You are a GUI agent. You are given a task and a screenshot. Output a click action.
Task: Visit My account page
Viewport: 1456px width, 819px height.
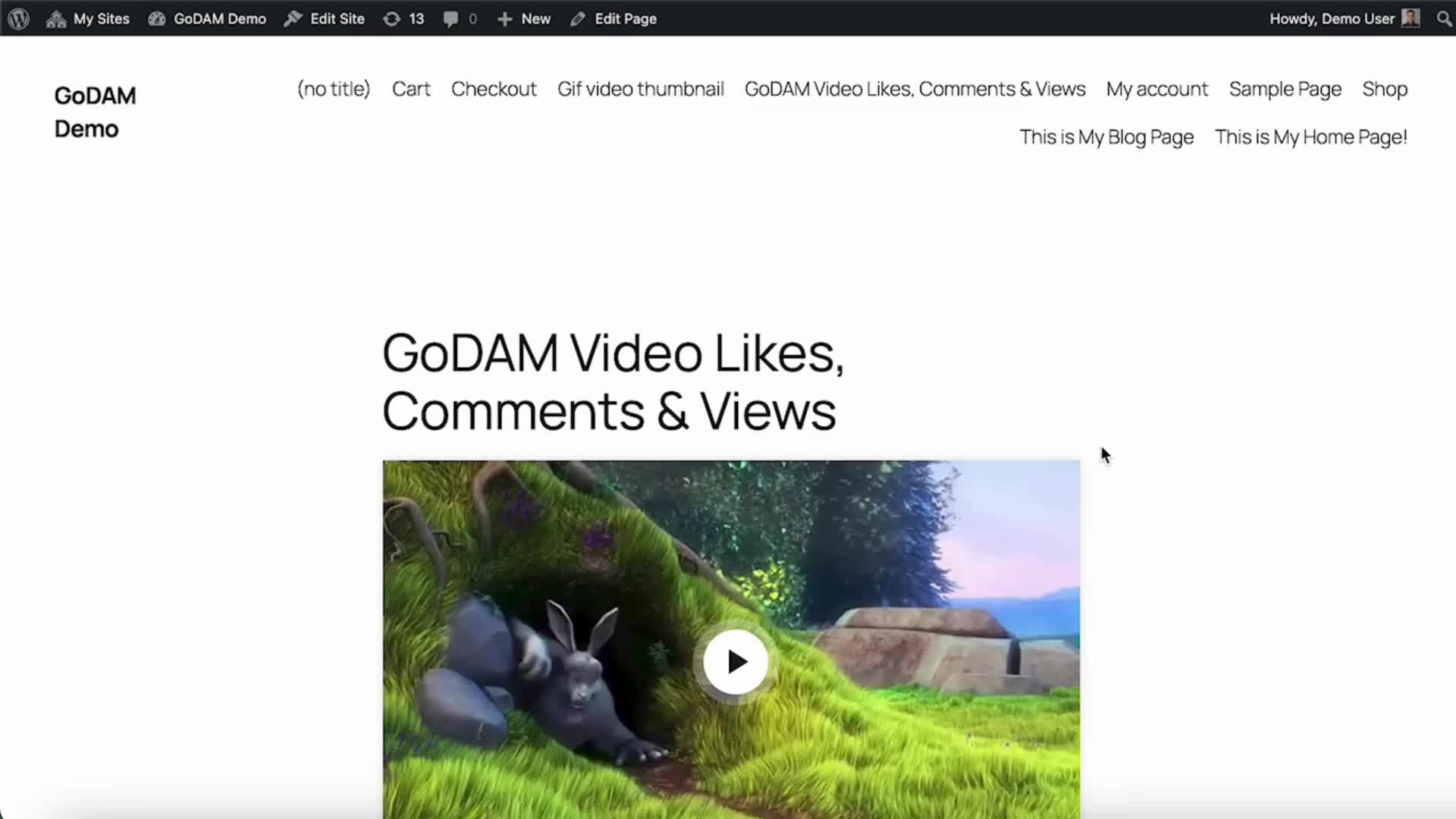coord(1156,89)
